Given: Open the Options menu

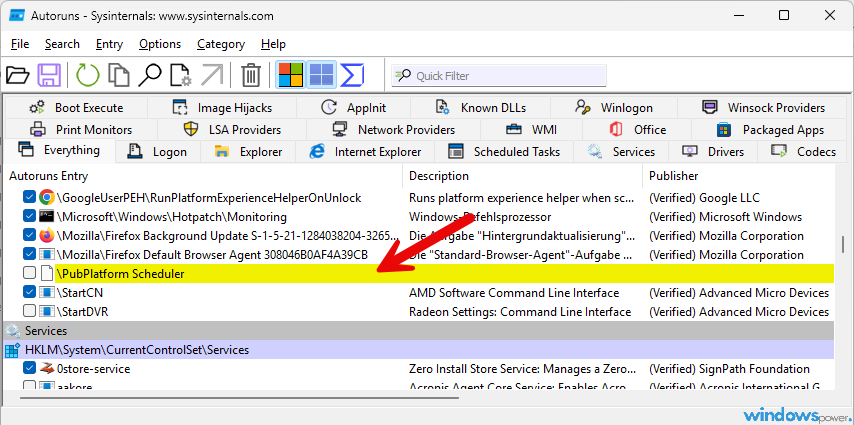Looking at the screenshot, I should (x=160, y=44).
